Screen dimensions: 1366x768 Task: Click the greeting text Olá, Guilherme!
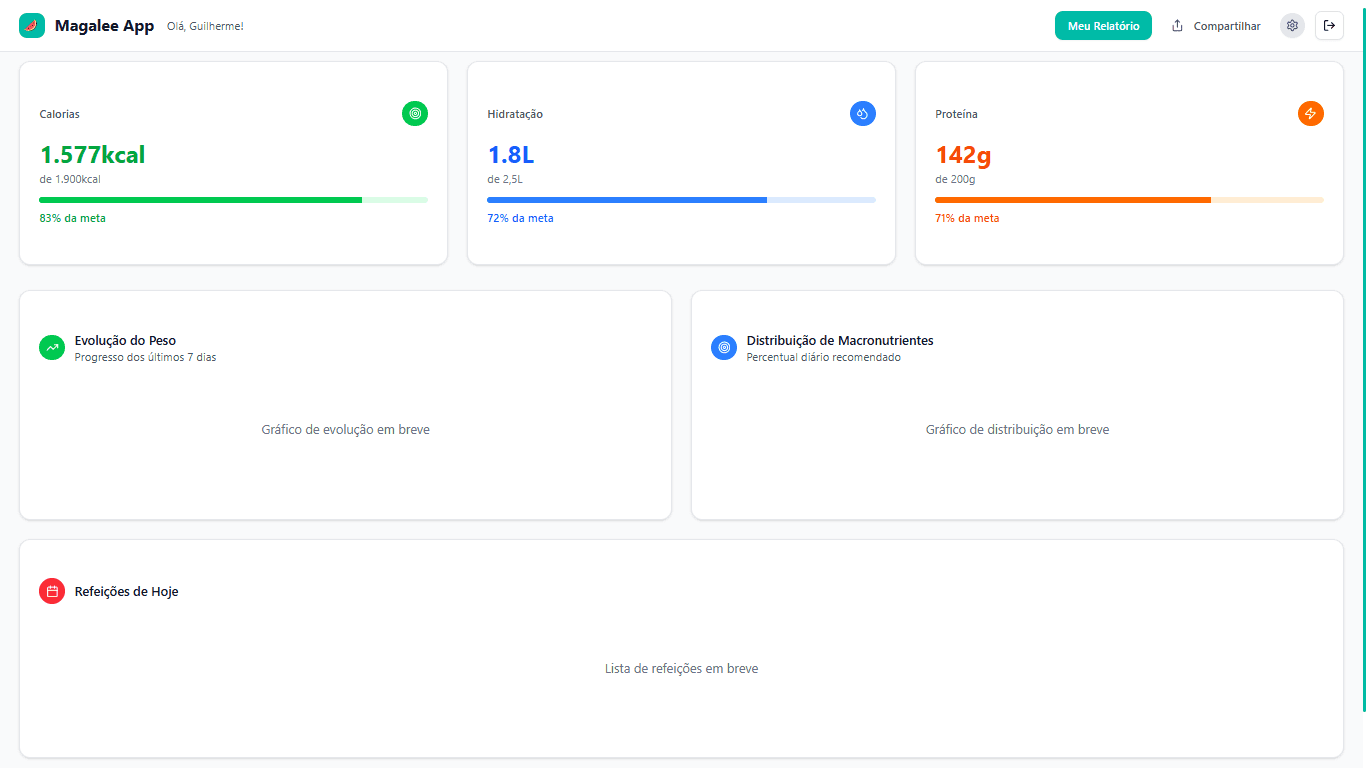[205, 27]
